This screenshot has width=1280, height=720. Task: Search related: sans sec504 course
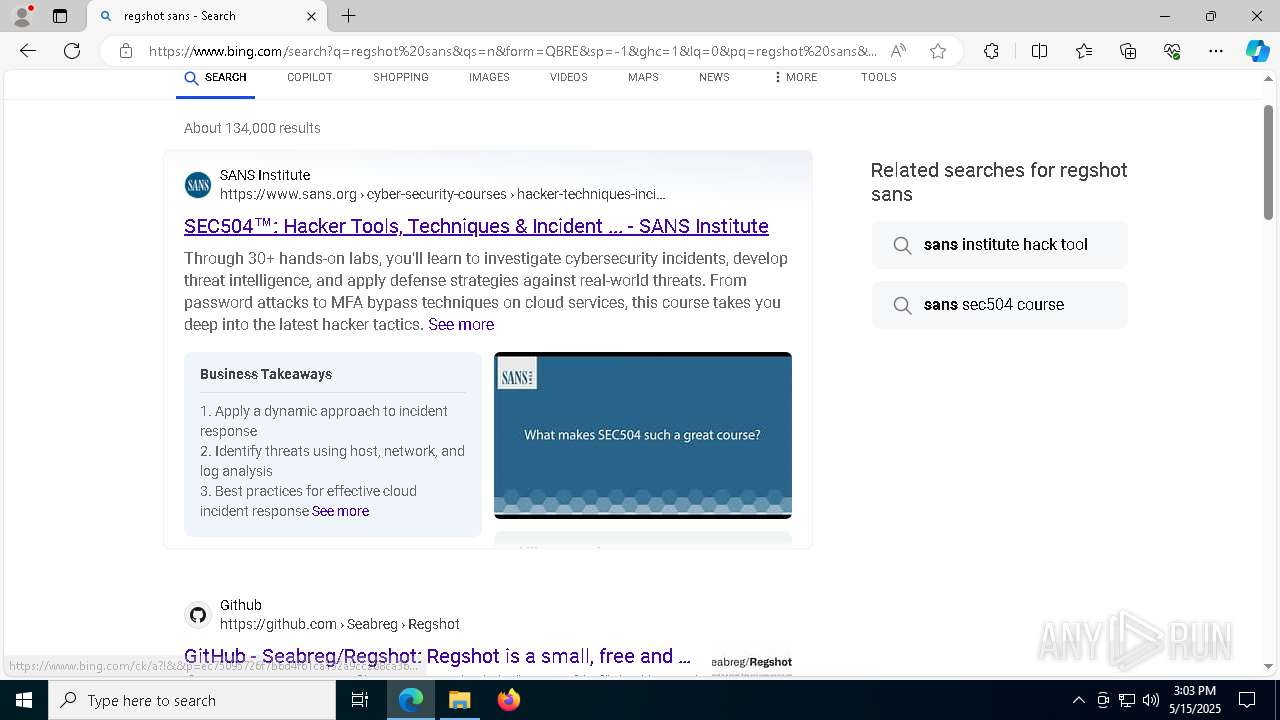(999, 305)
